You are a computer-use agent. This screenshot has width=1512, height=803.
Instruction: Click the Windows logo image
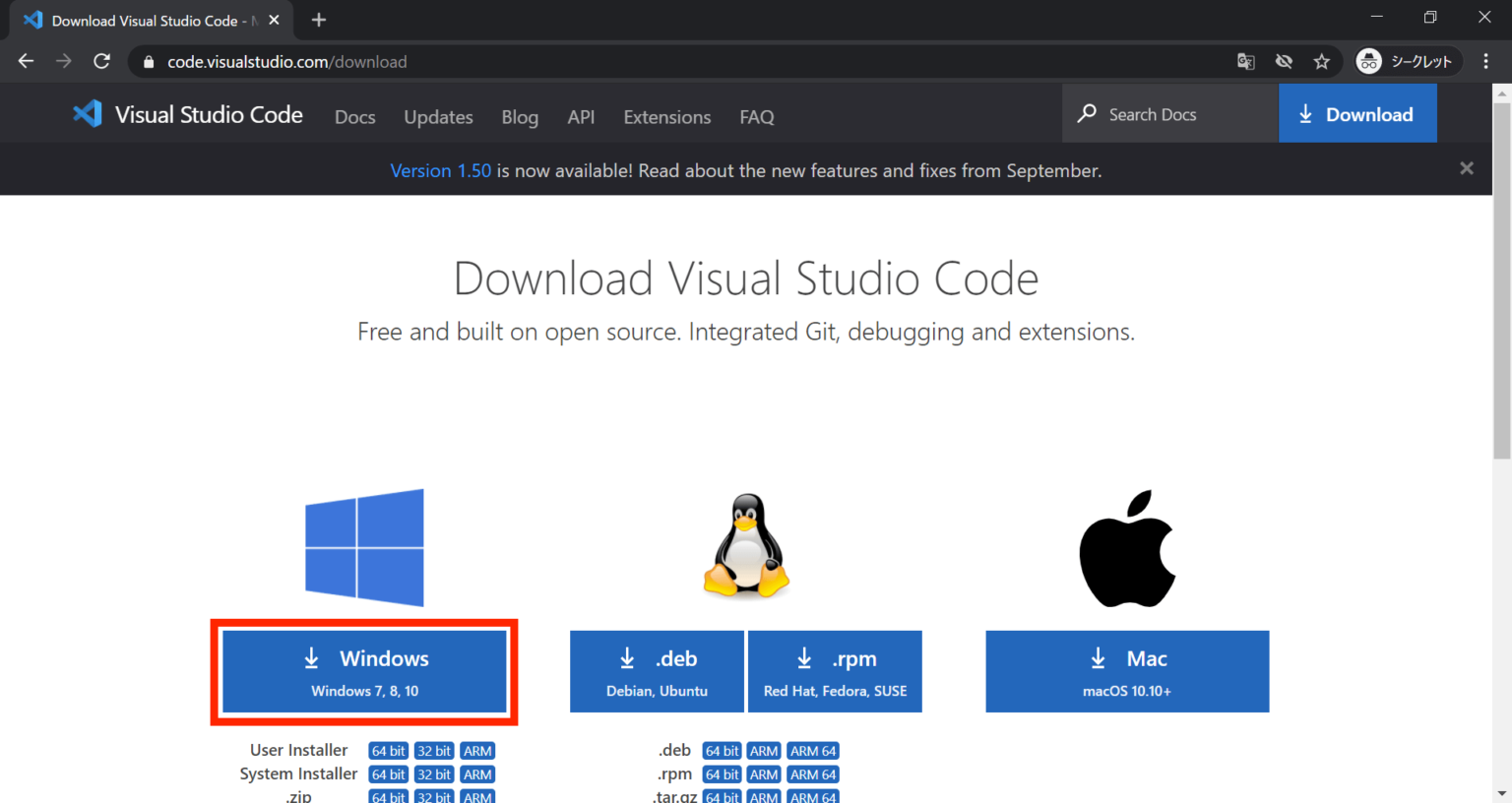364,547
